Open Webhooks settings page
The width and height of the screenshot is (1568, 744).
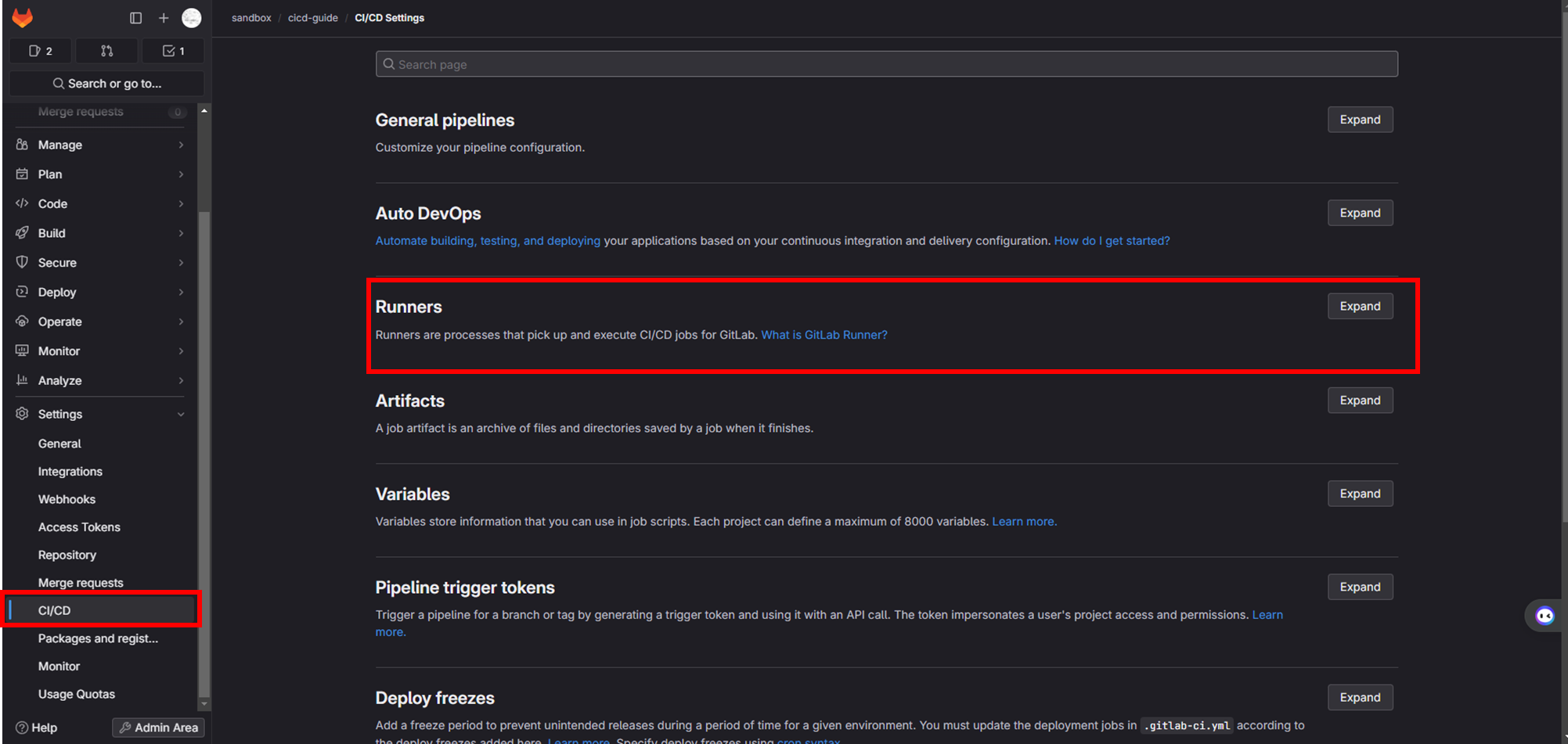click(x=67, y=499)
